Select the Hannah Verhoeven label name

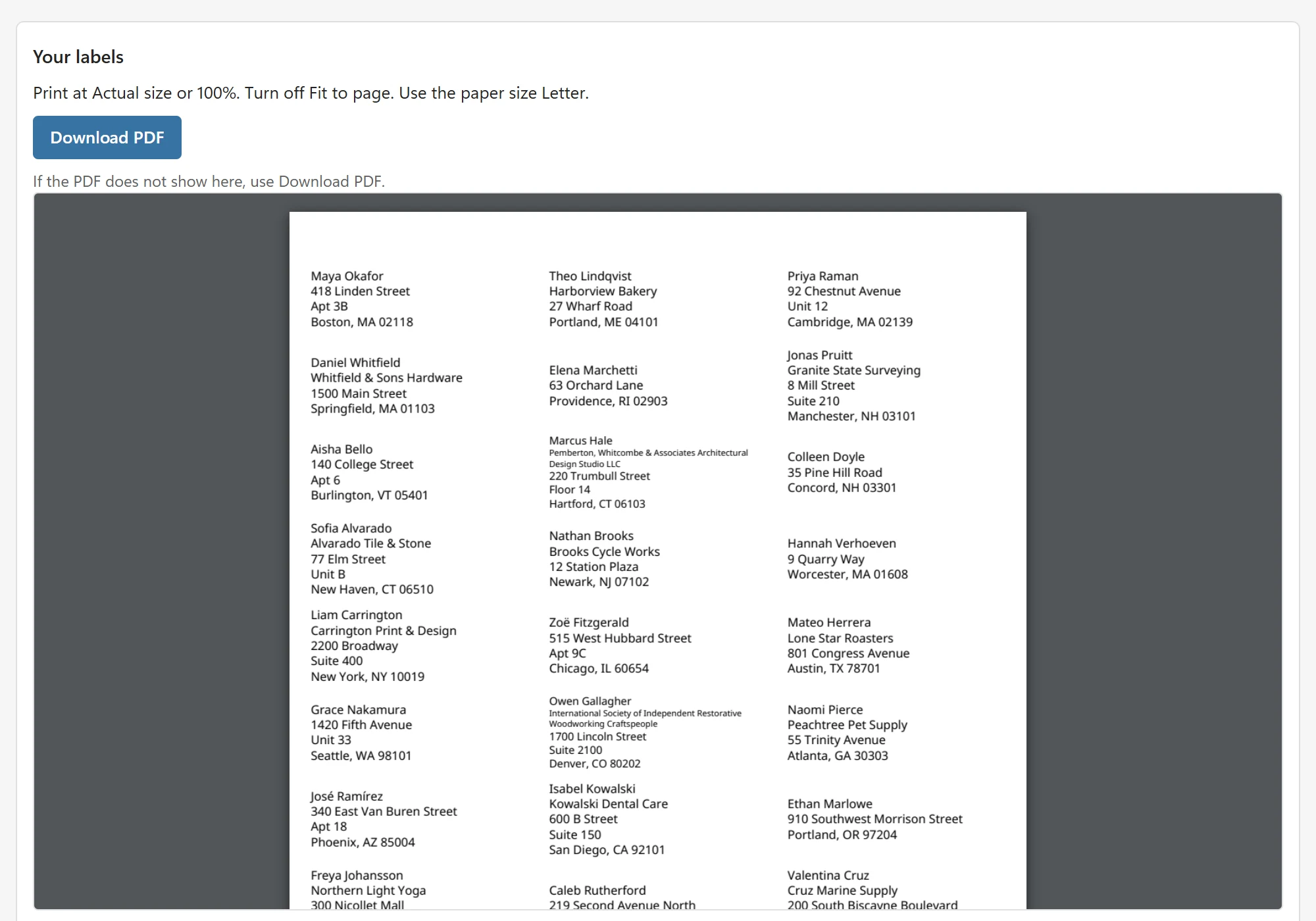tap(842, 543)
